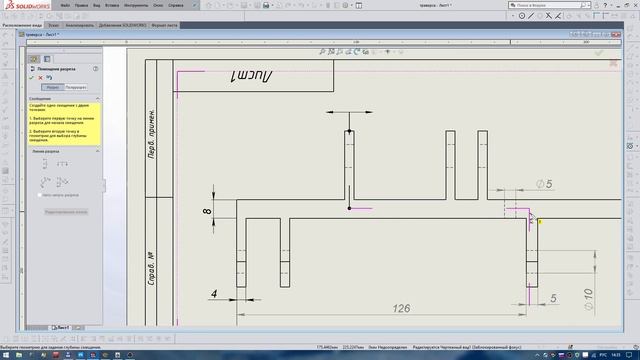Select the circle sketch tool icon
Screen dimensions: 640x360
[522, 16]
